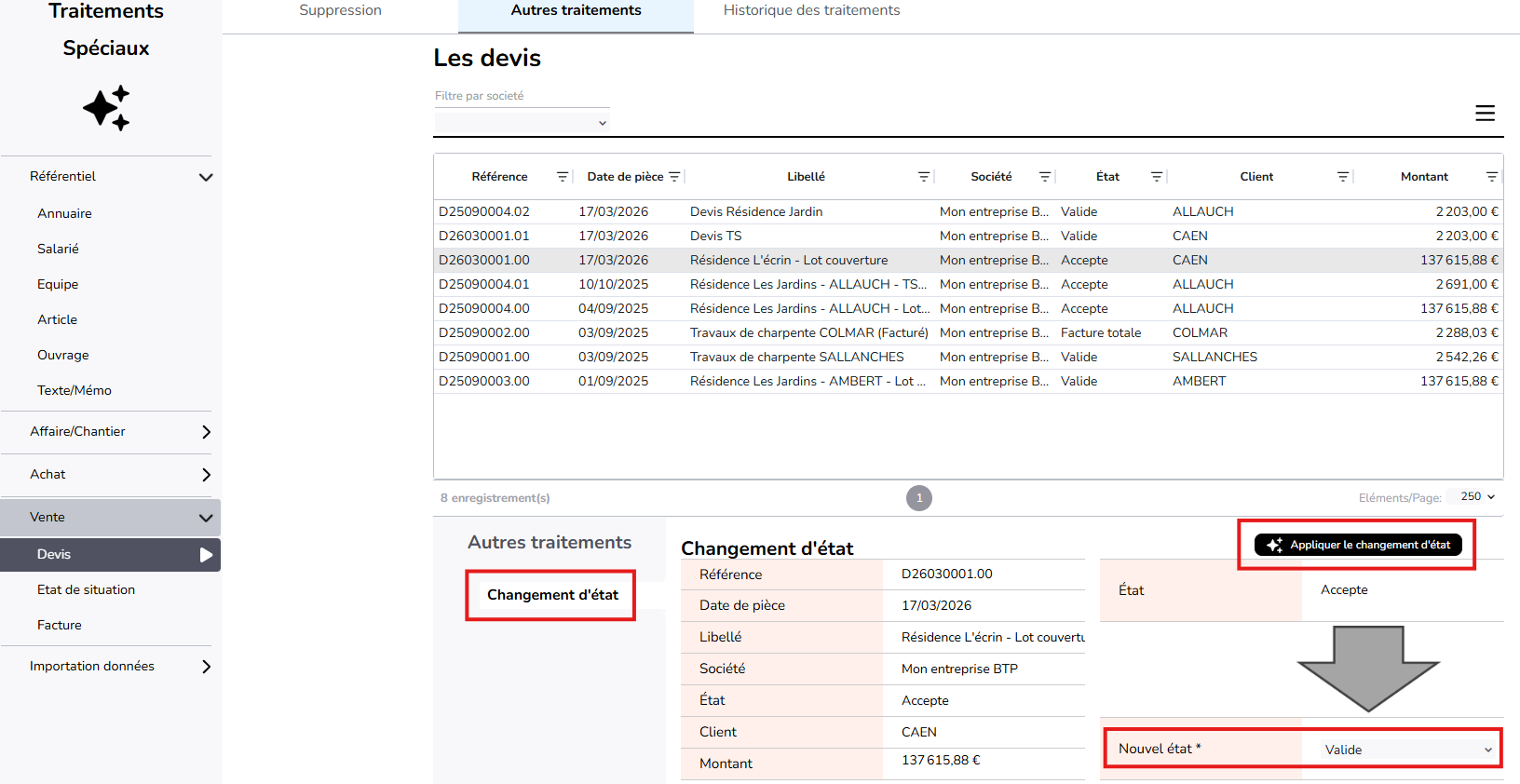The height and width of the screenshot is (784, 1520).
Task: Expand the Affaire/Chantier sidebar section
Action: (x=206, y=432)
